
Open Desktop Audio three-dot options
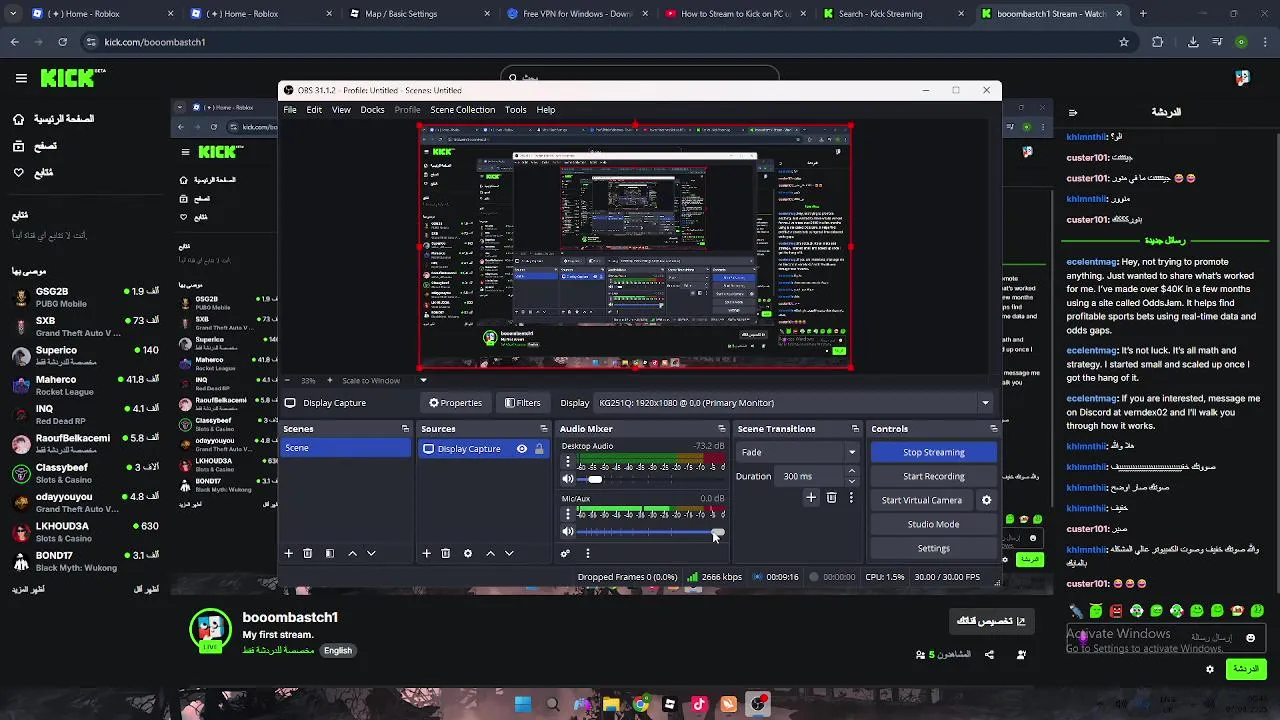(568, 462)
